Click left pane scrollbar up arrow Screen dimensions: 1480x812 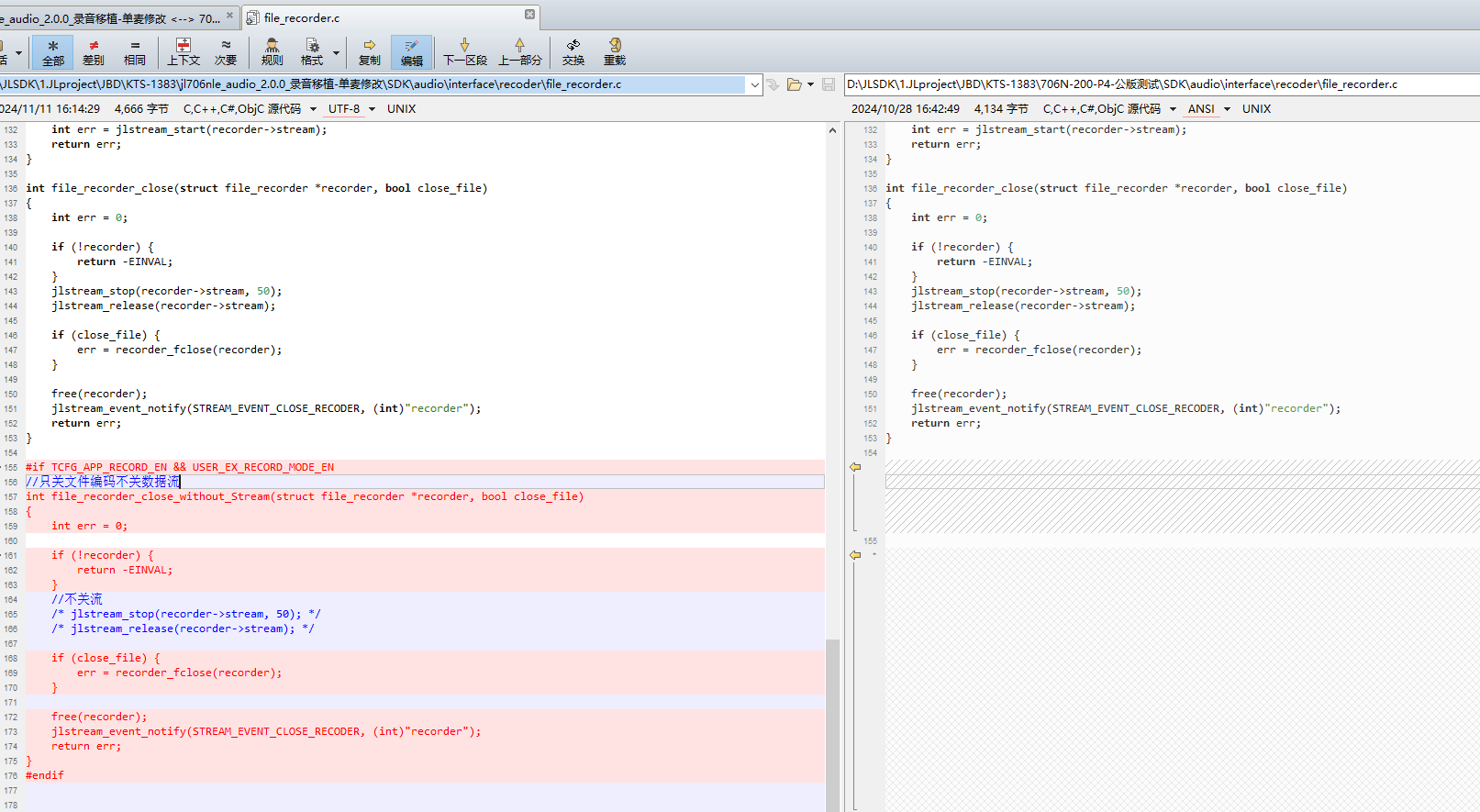[x=832, y=130]
